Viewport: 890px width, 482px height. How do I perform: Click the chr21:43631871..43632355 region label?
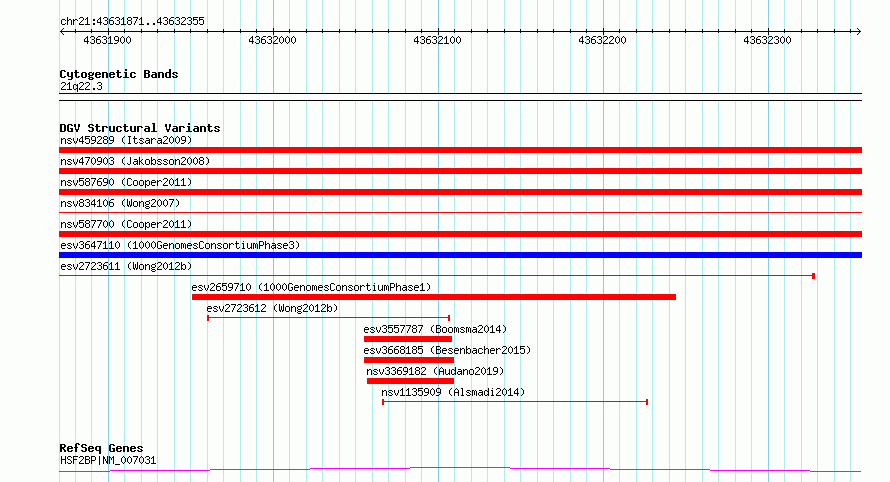pyautogui.click(x=132, y=22)
